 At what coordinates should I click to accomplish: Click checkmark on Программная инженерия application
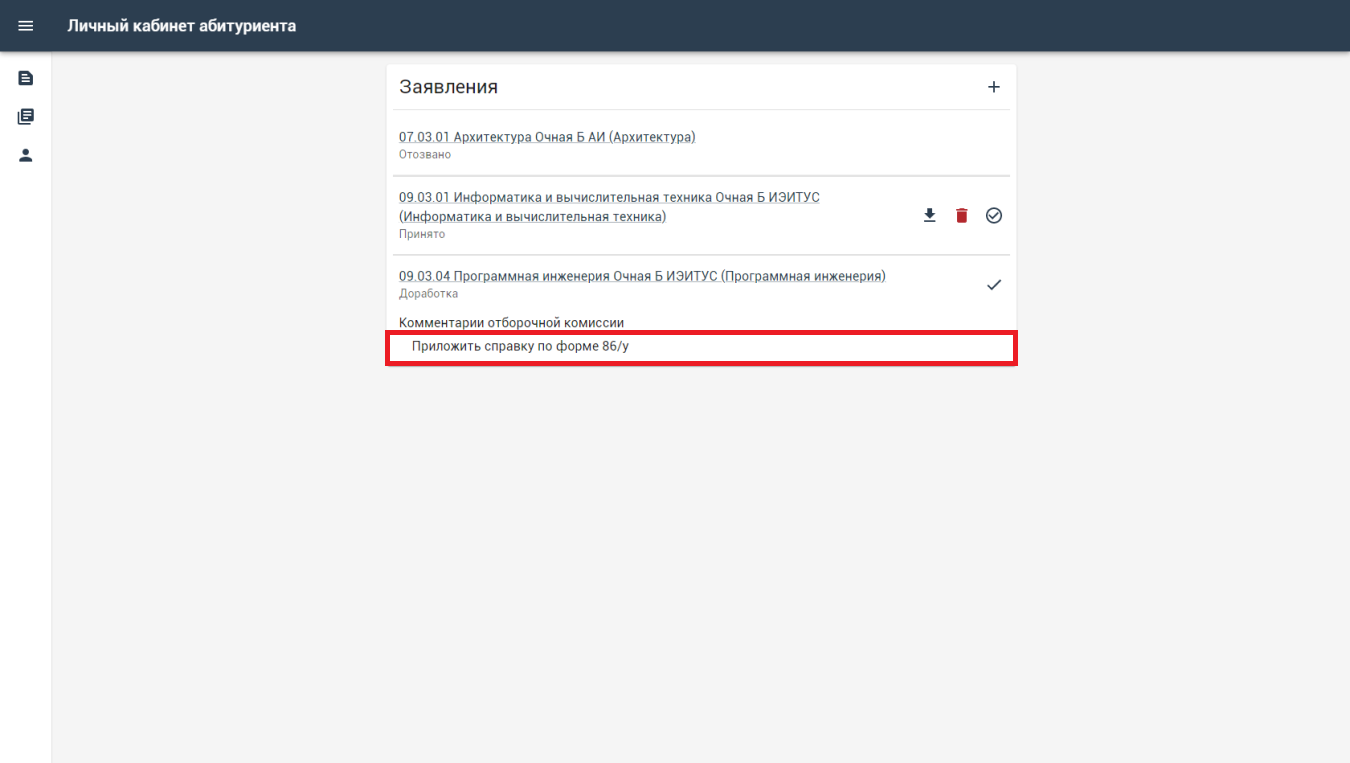tap(994, 285)
